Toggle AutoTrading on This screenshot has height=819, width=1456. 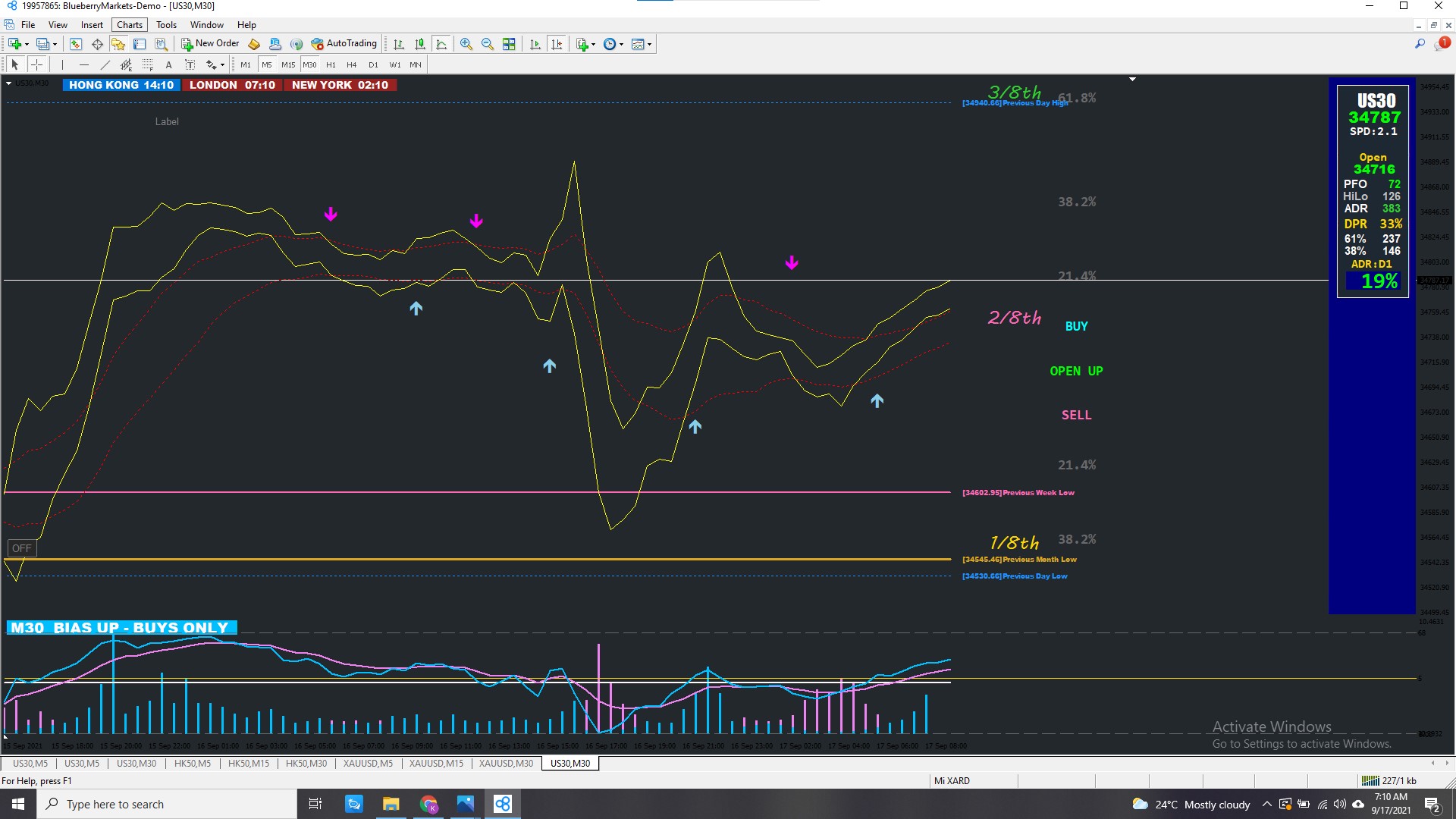pyautogui.click(x=344, y=44)
